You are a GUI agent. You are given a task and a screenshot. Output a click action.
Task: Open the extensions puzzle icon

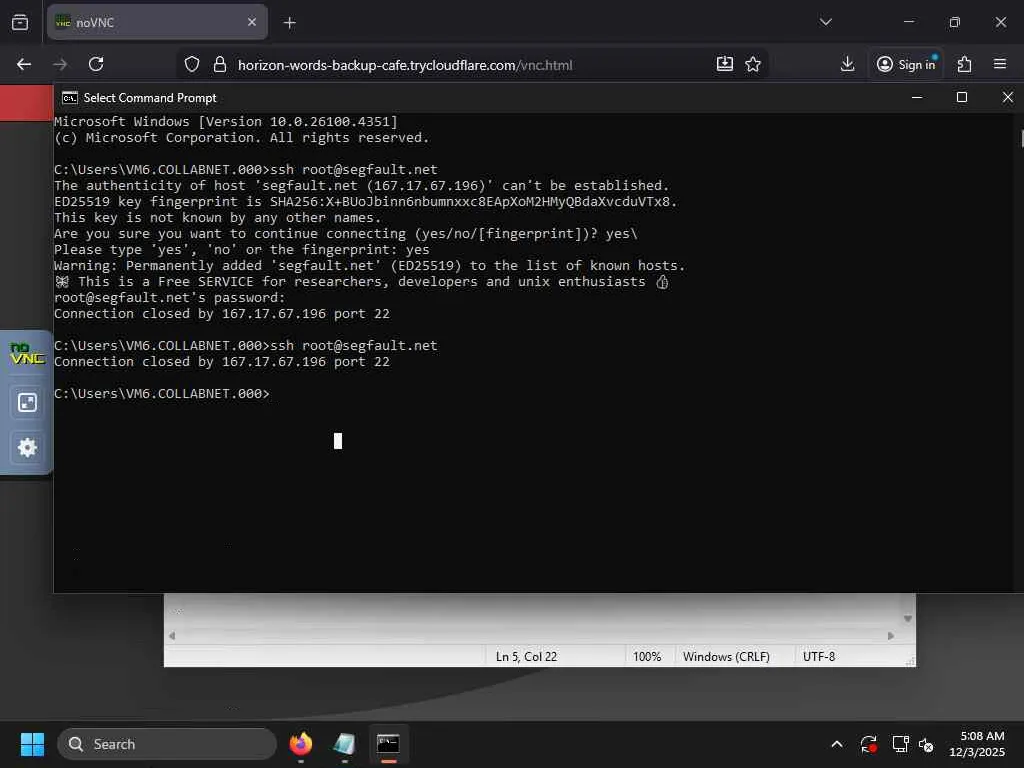click(964, 64)
